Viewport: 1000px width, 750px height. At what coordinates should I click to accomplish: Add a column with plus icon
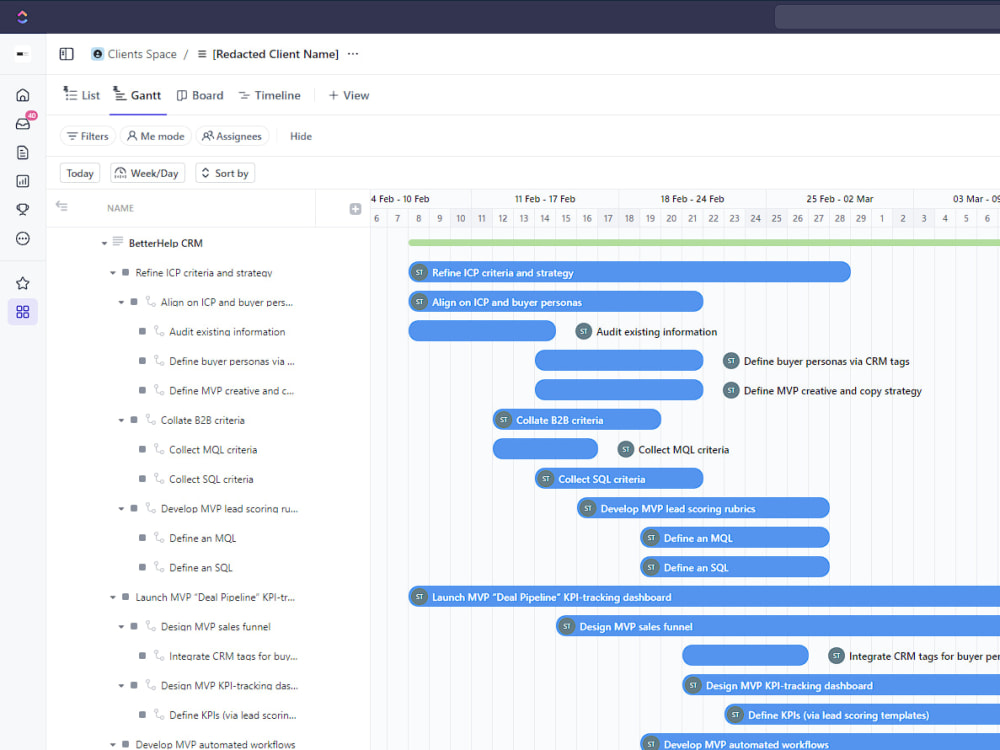tap(355, 209)
